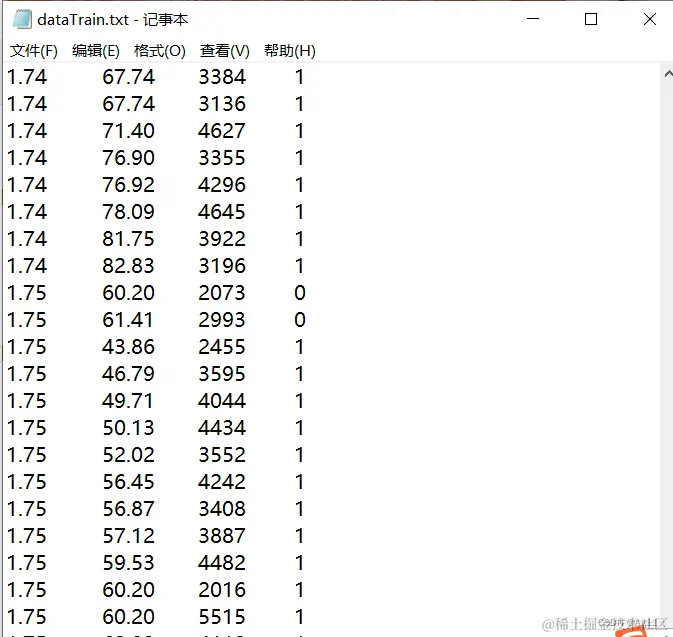Screen dimensions: 673x637
Task: Click 1.75 in the row containing 2455
Action: (x=27, y=347)
